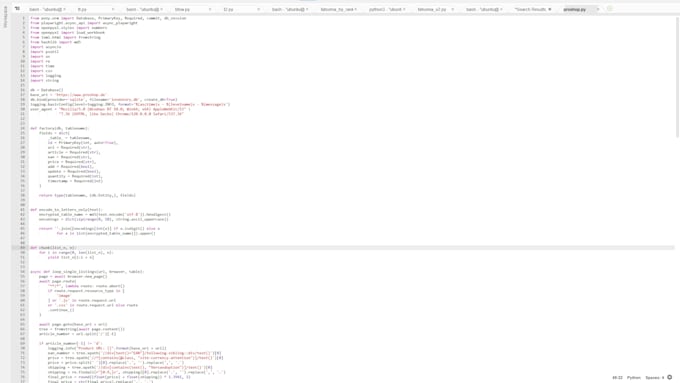Switch to the Search Results tab
Screen dimensions: 680x383
click(x=530, y=9)
